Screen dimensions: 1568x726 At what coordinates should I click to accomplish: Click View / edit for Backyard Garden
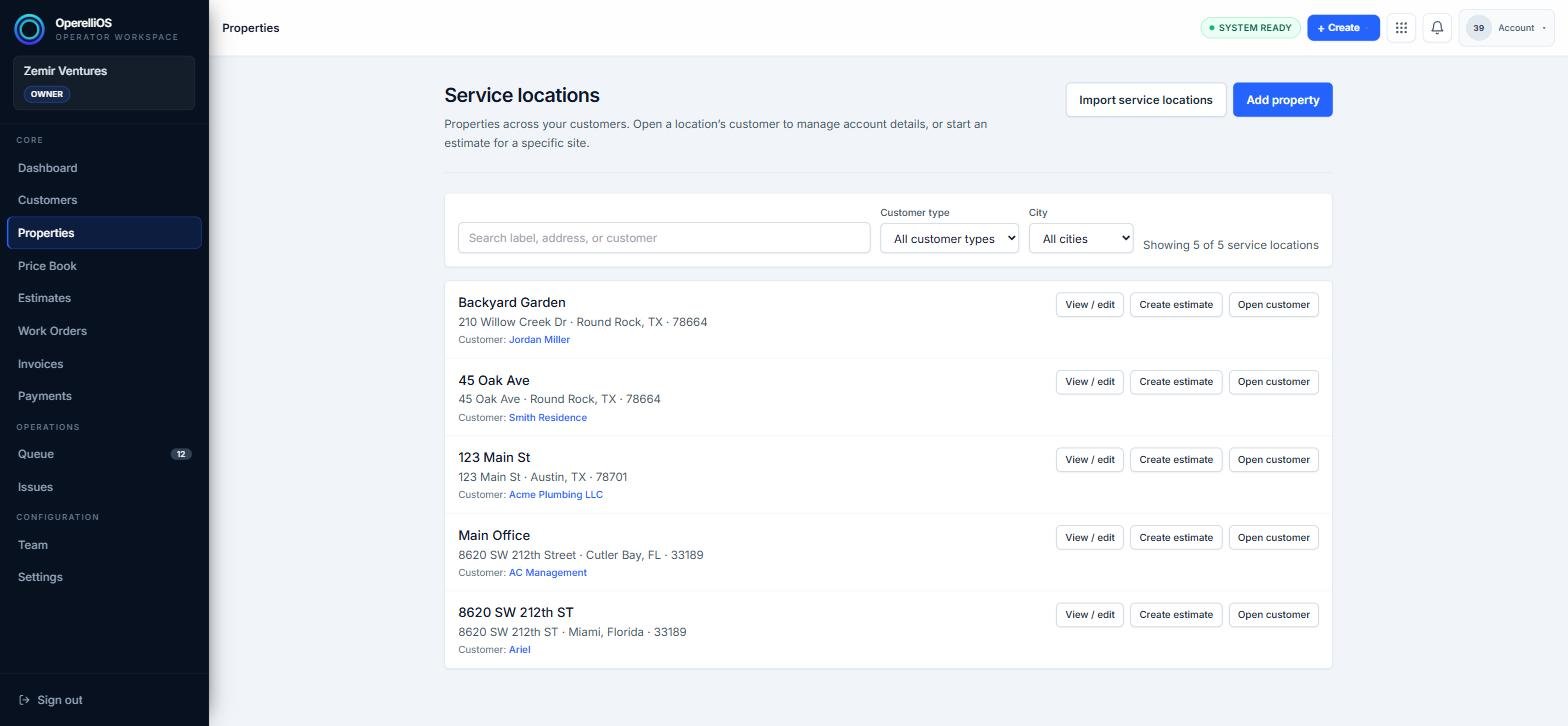click(1090, 305)
